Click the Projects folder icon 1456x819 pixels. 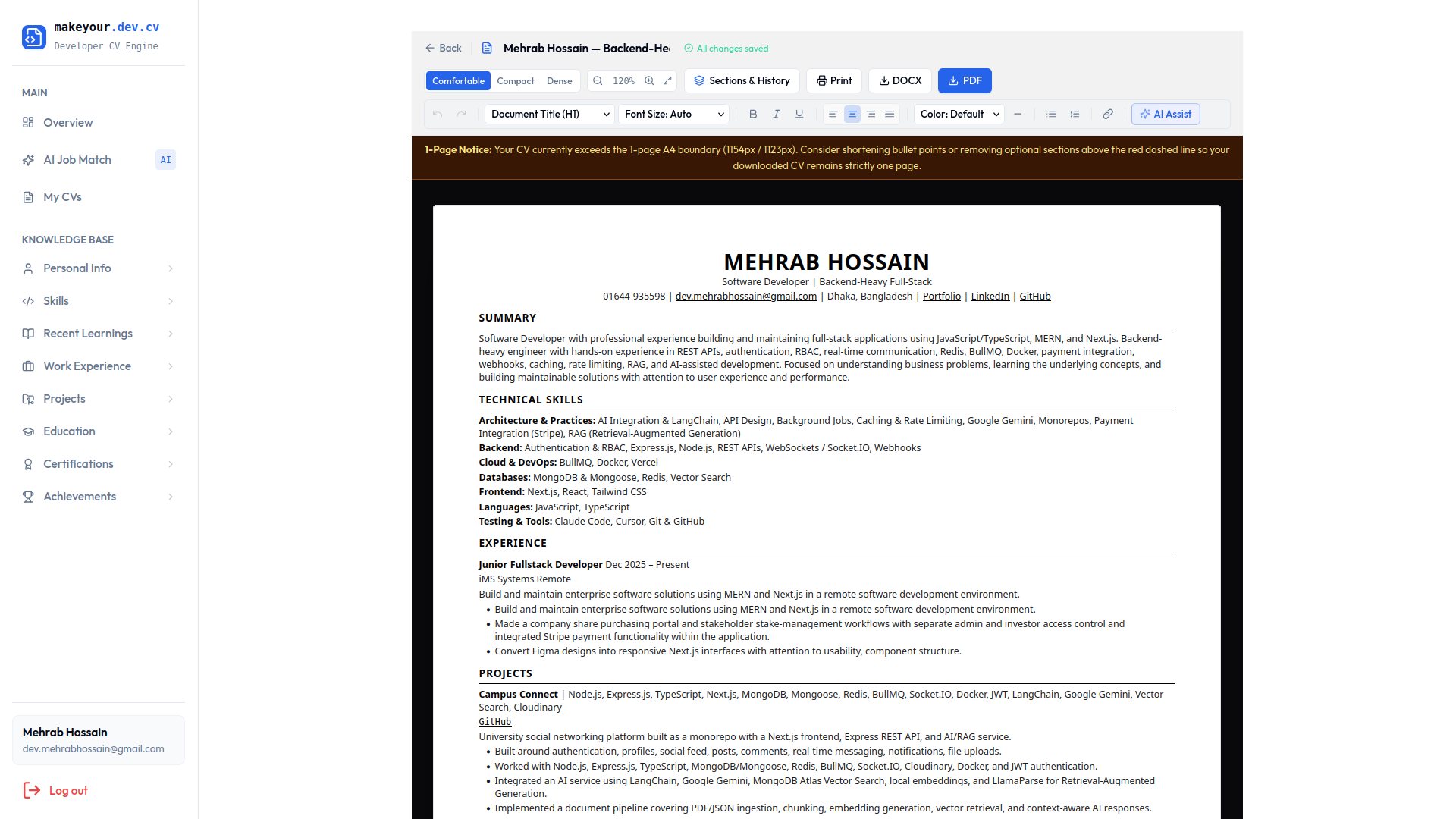(28, 399)
